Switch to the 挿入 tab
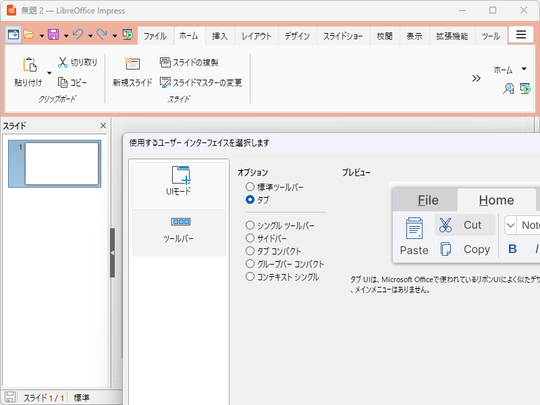 tap(219, 36)
